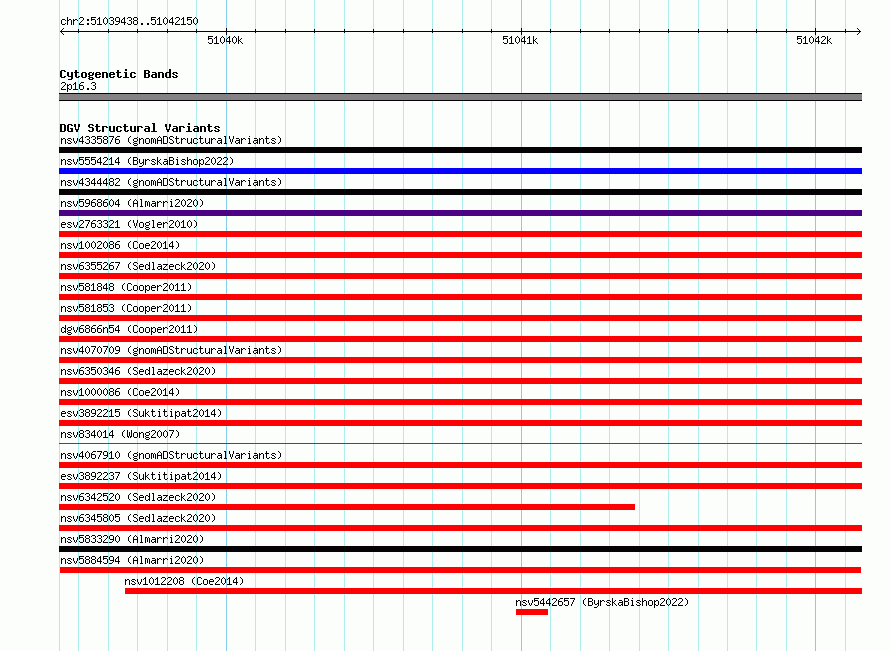Image resolution: width=890 pixels, height=651 pixels.
Task: Open nsv1012208 (Coe2014) label
Action: 184,581
